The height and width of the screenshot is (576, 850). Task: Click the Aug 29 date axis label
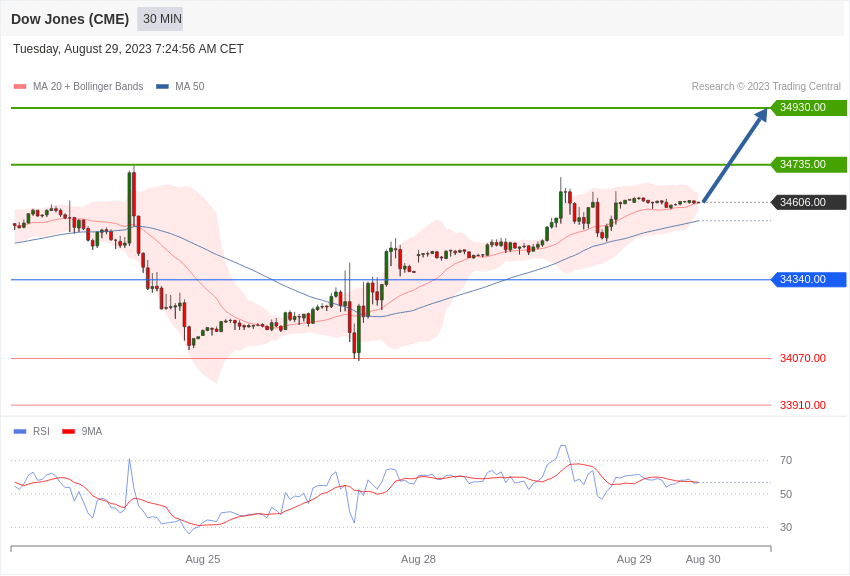634,559
